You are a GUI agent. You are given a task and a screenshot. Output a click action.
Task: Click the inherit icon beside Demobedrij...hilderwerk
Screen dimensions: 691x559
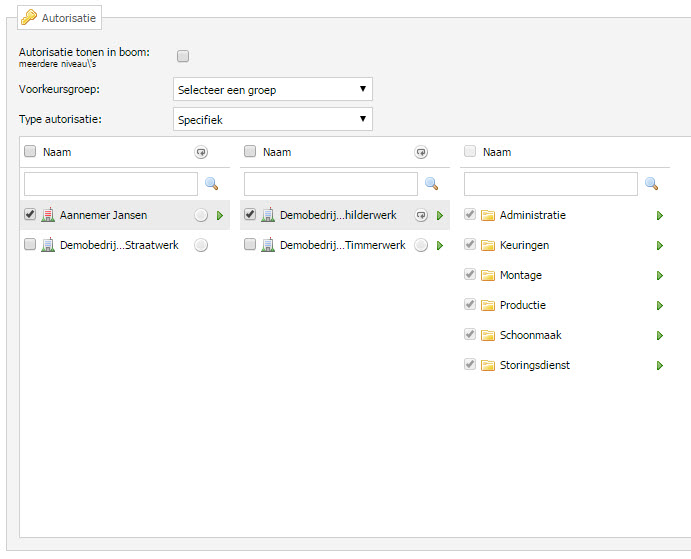point(421,215)
